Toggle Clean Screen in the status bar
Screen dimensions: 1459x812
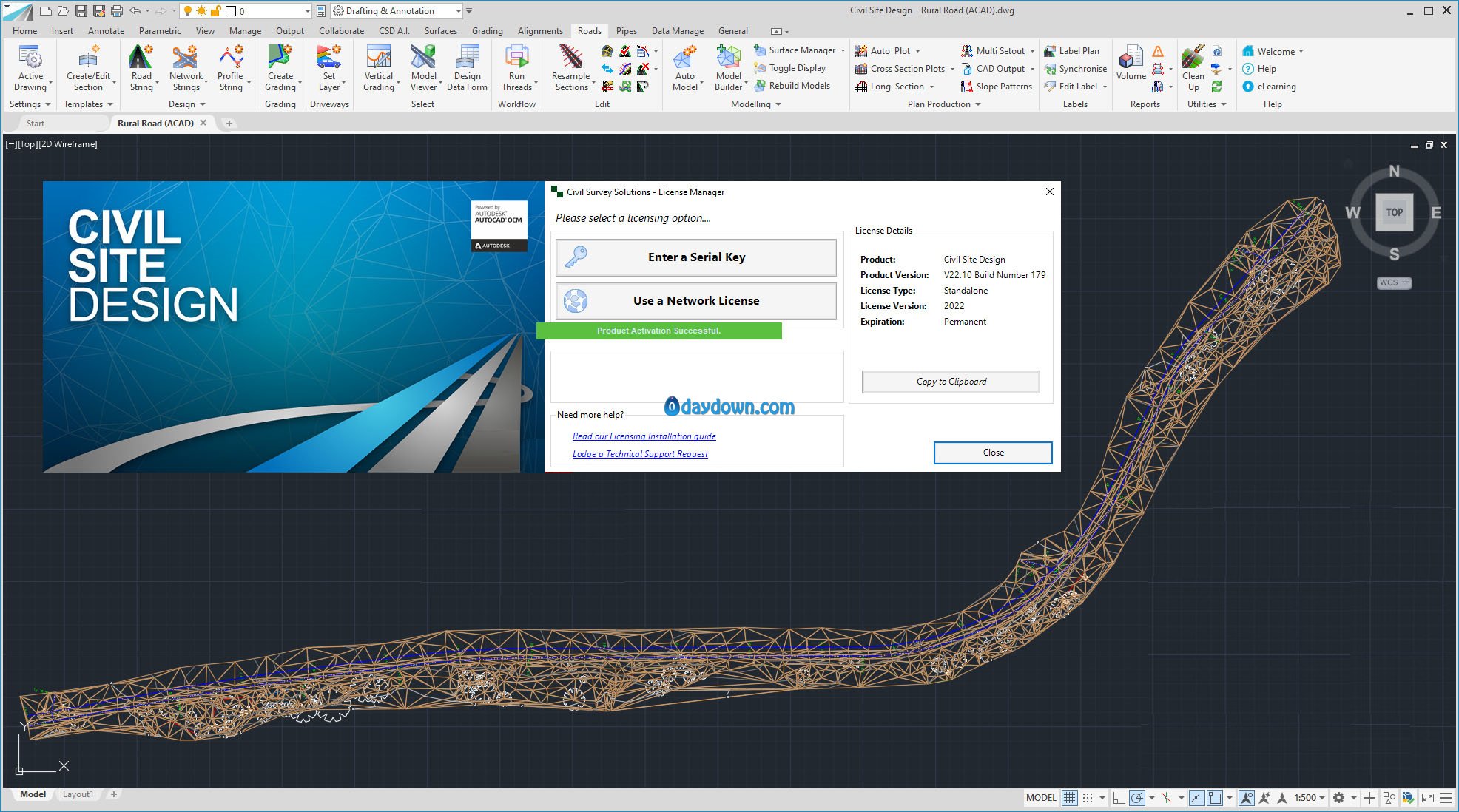[x=1427, y=798]
